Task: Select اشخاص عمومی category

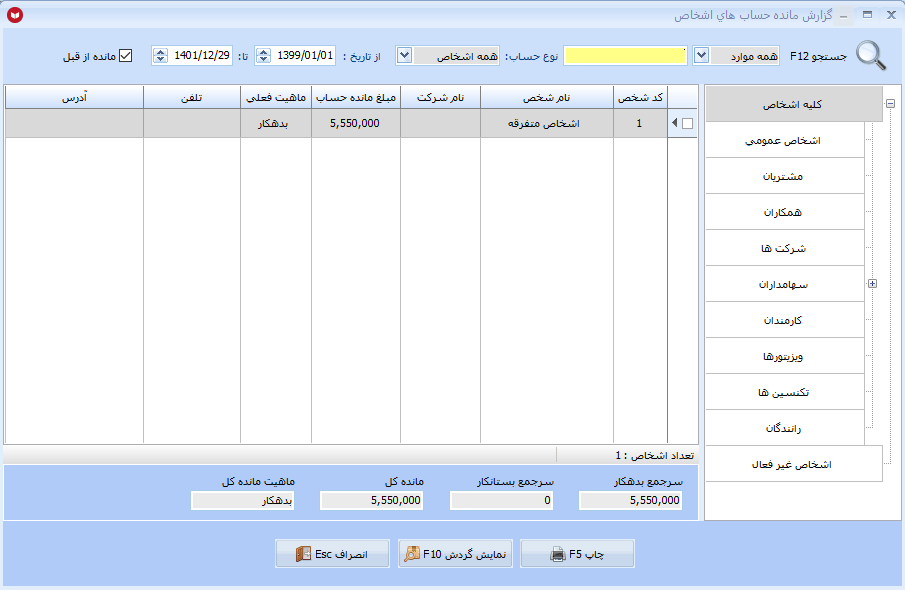Action: 784,140
